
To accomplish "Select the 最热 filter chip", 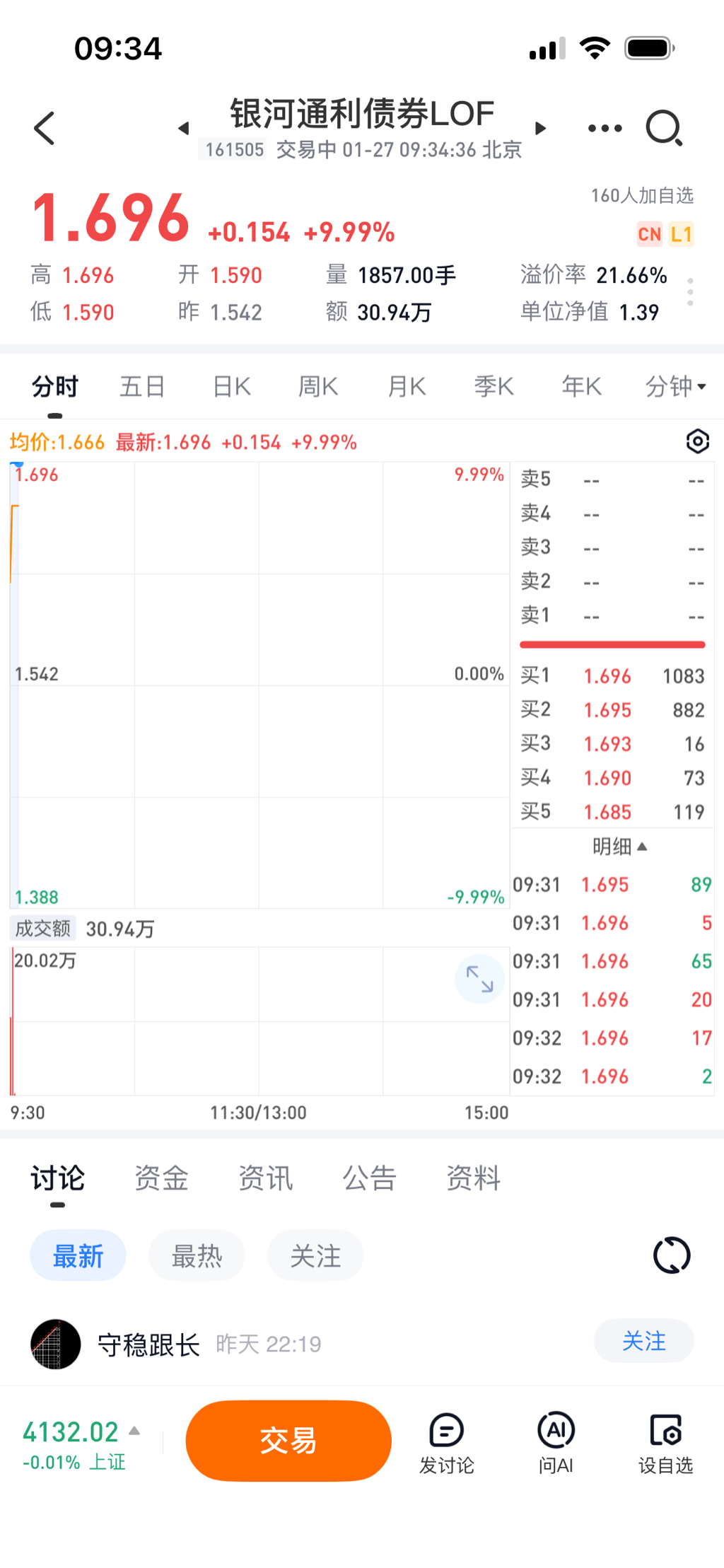I will 197,1255.
